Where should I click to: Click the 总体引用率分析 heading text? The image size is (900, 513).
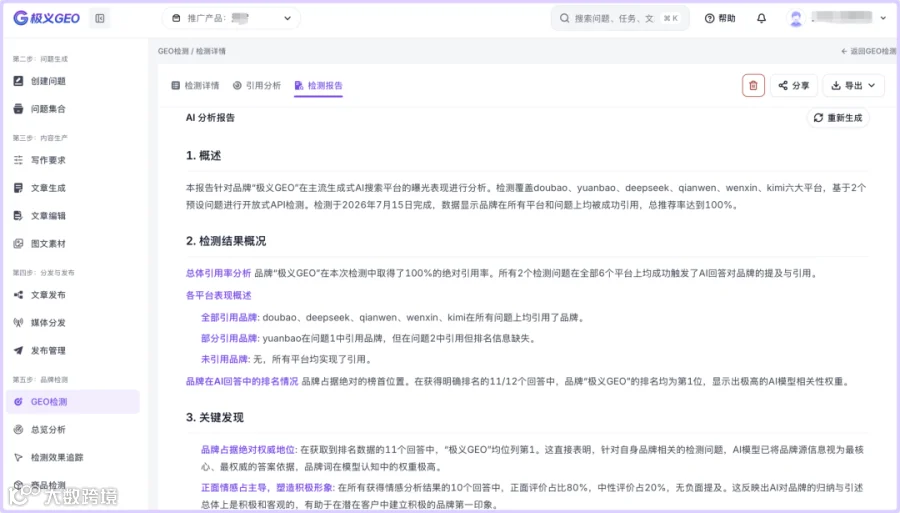219,273
